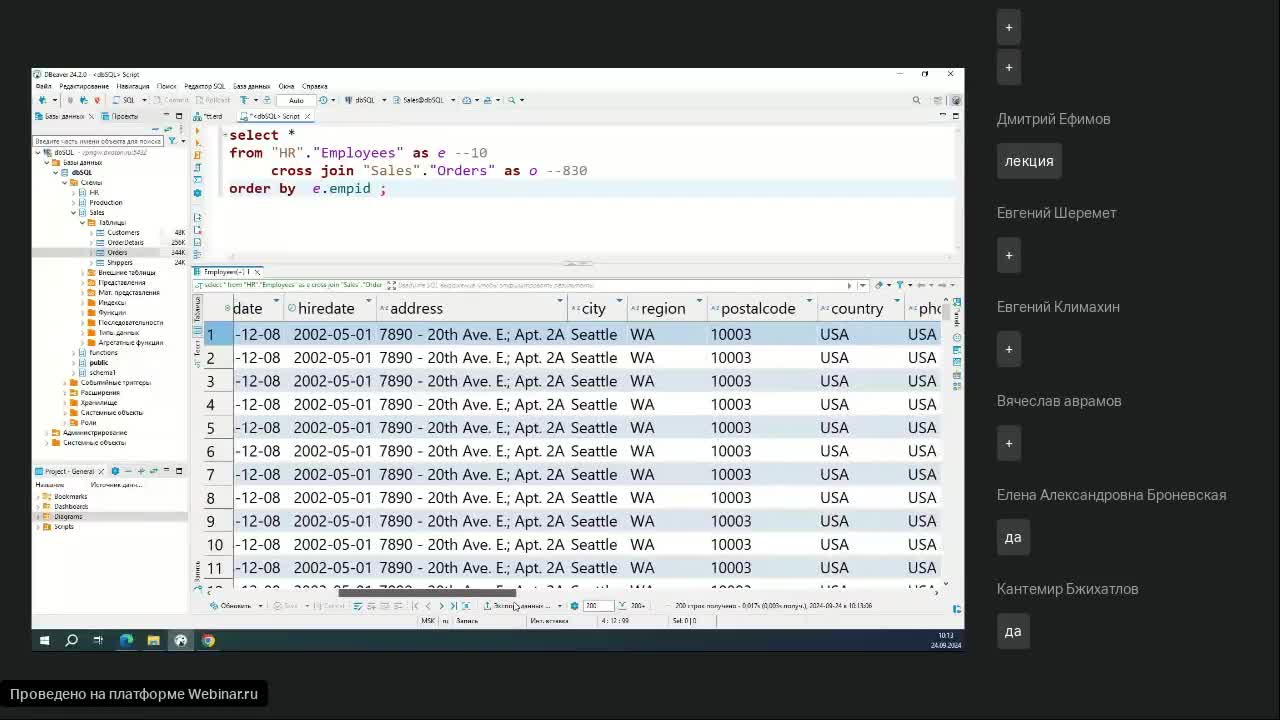The height and width of the screenshot is (720, 1280).
Task: Select the Shippers table in the tree
Action: point(119,263)
